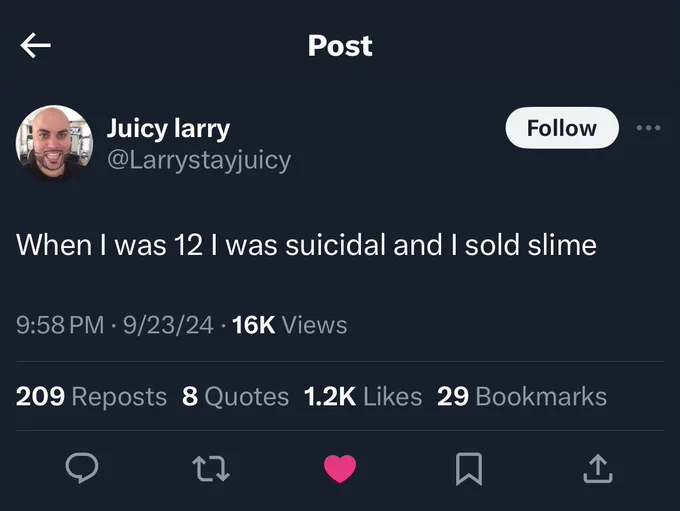The height and width of the screenshot is (511, 680).
Task: Select the 9/23/24 post date
Action: (168, 325)
